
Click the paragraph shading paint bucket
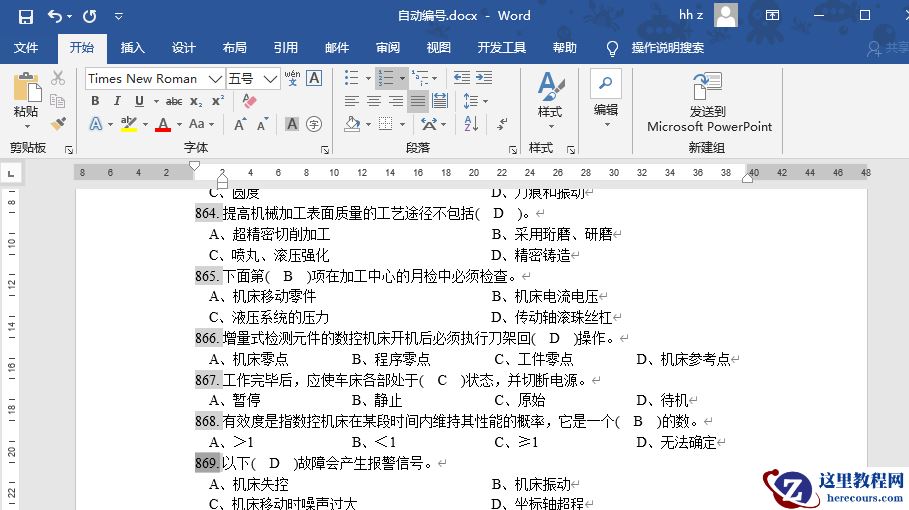352,124
